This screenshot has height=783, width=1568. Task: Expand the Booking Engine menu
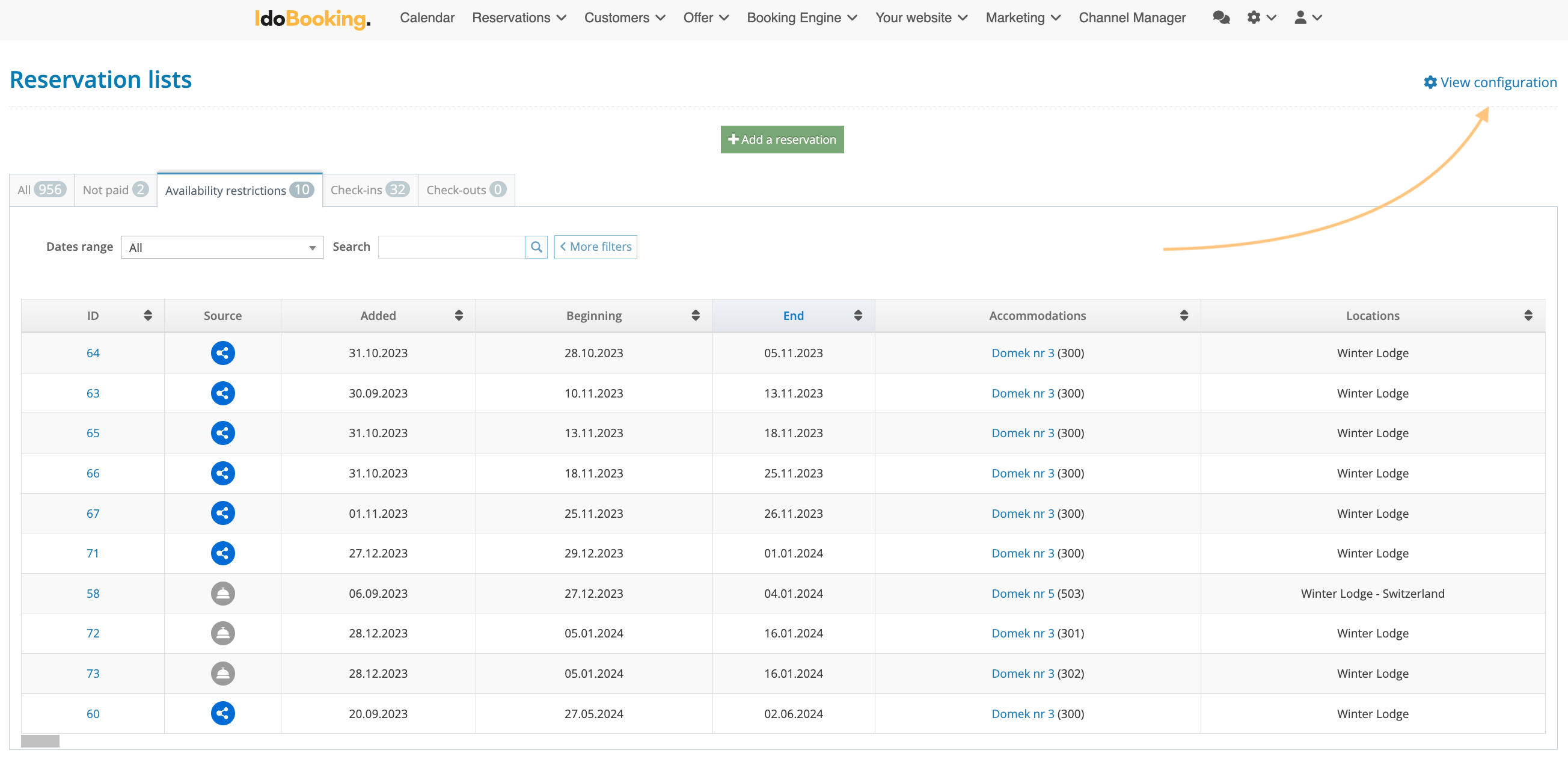pyautogui.click(x=801, y=17)
